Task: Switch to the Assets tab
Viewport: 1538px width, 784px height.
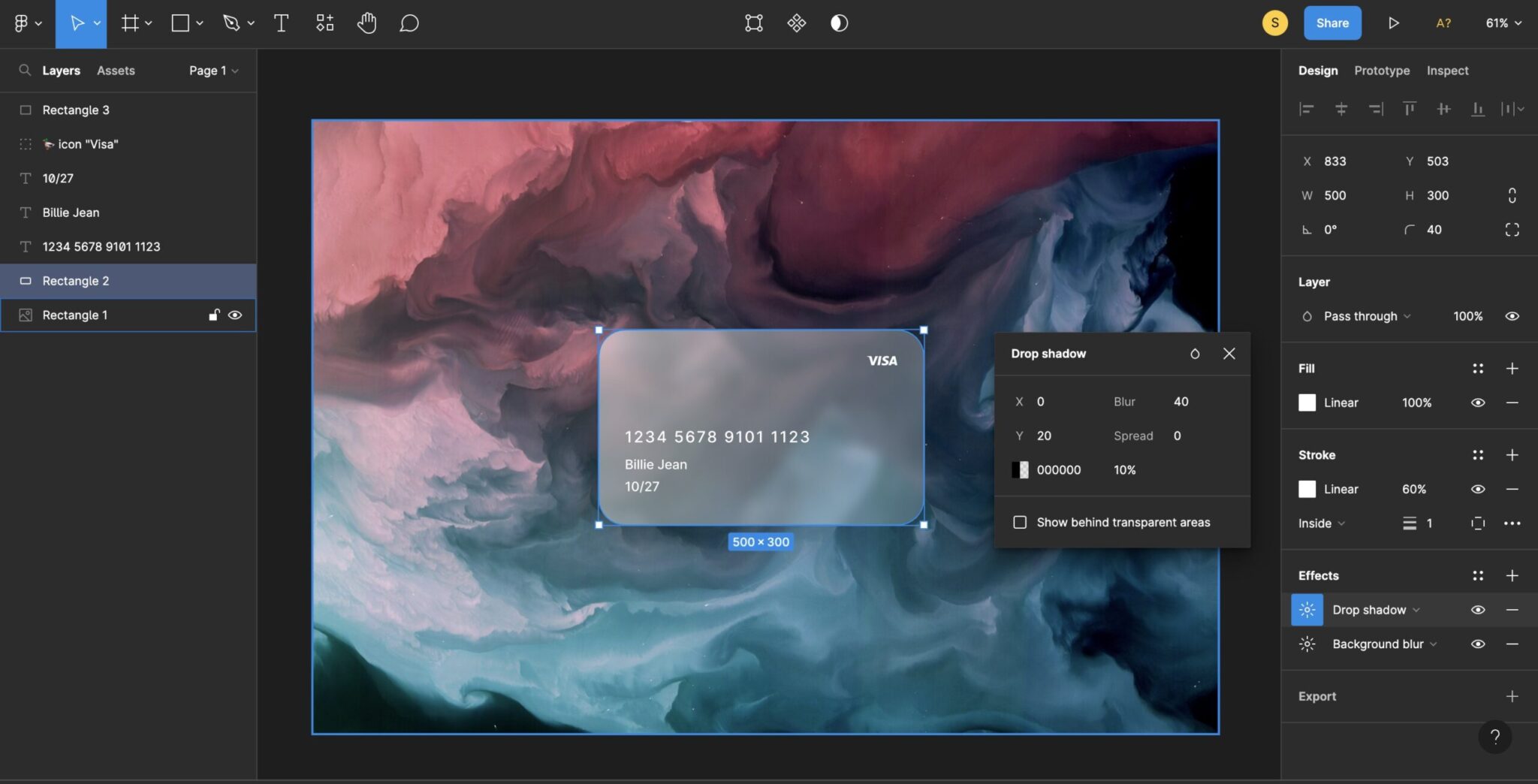Action: pyautogui.click(x=115, y=70)
